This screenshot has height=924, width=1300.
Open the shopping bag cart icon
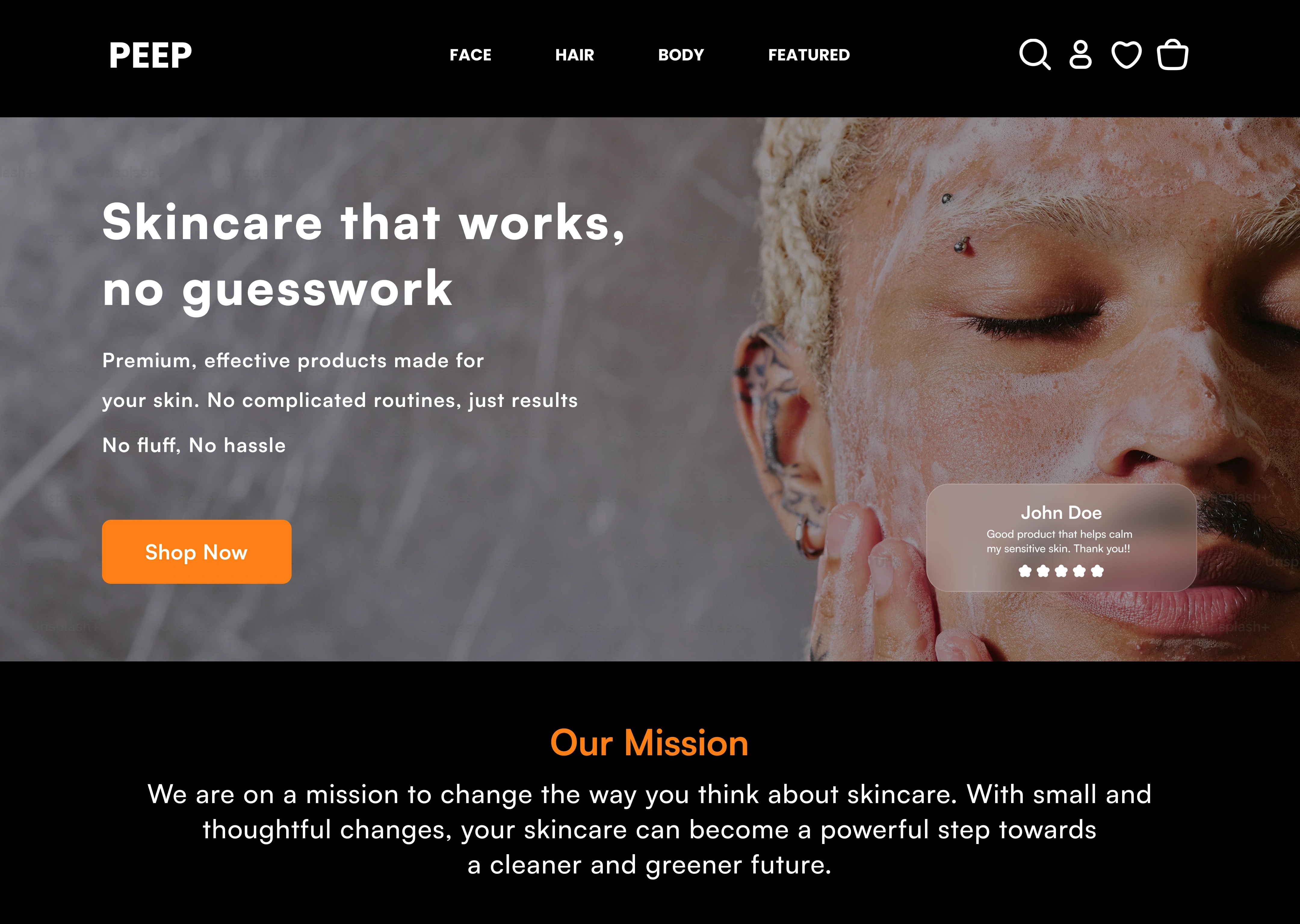[x=1172, y=55]
